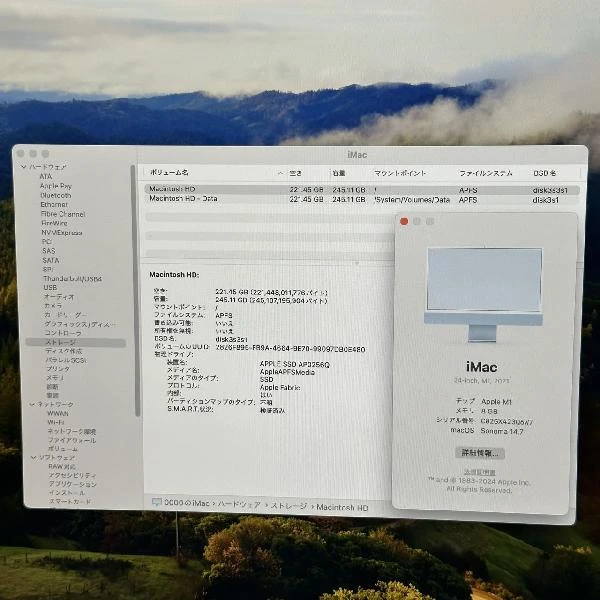
Task: Sort by ファイルシステム column header
Action: coord(486,173)
